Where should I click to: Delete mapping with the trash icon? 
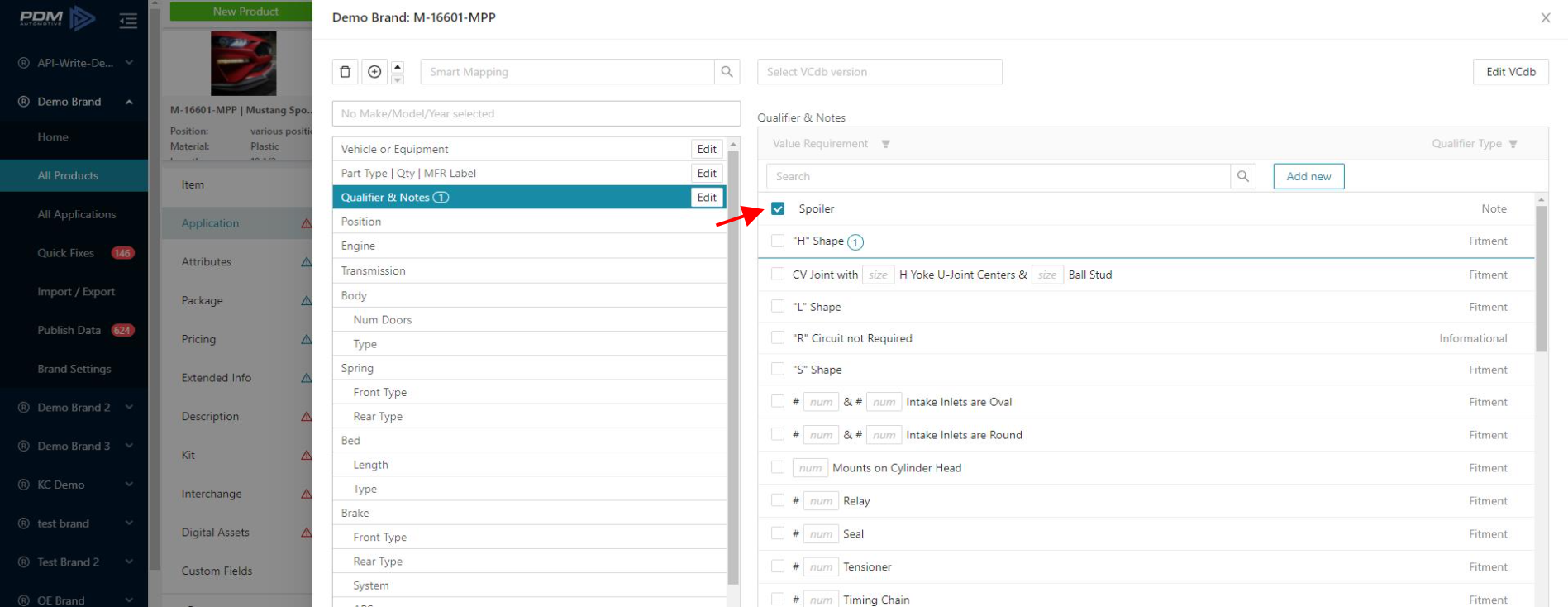click(x=346, y=72)
